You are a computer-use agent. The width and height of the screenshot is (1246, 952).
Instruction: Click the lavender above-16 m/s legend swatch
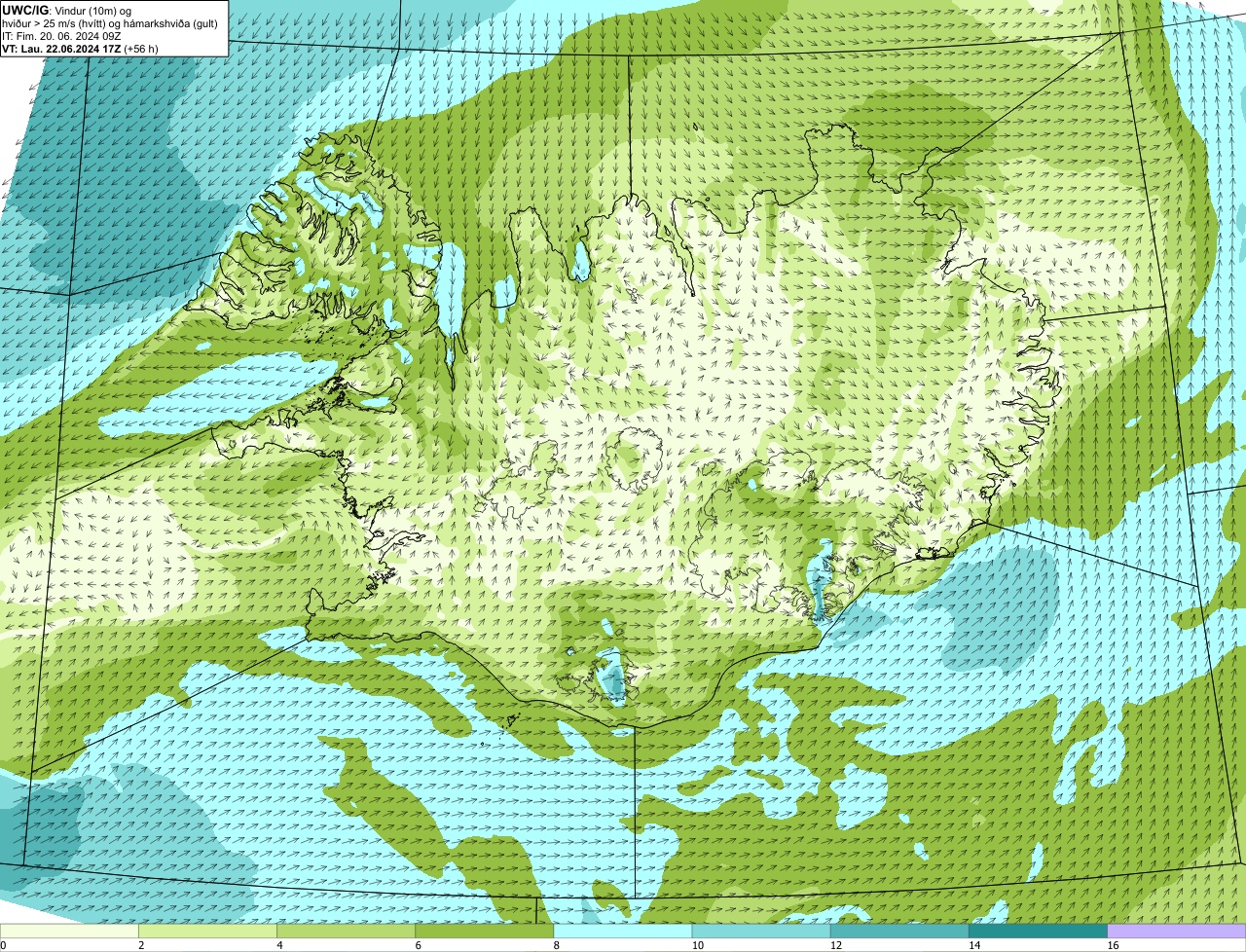(1177, 932)
